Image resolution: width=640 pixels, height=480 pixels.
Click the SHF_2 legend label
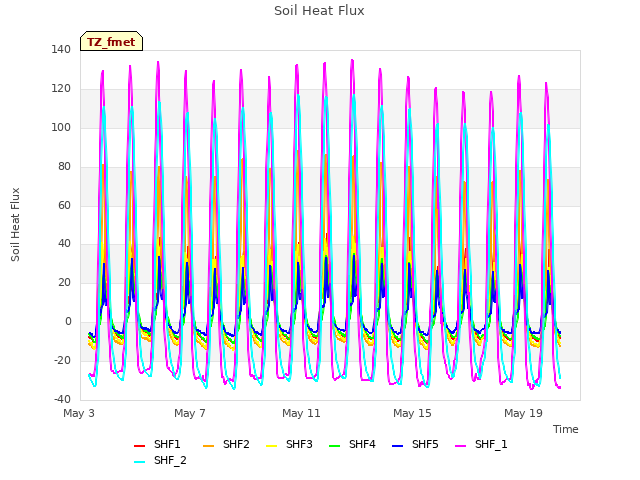170,460
